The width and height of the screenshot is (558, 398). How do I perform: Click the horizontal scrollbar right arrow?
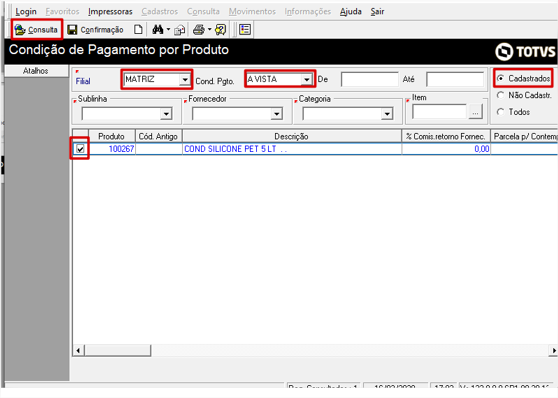553,350
